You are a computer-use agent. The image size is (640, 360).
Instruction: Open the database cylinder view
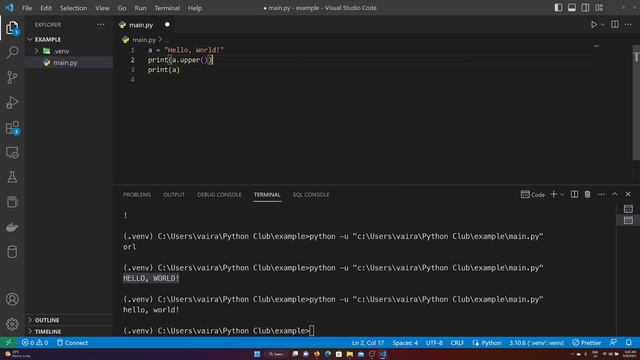12,252
